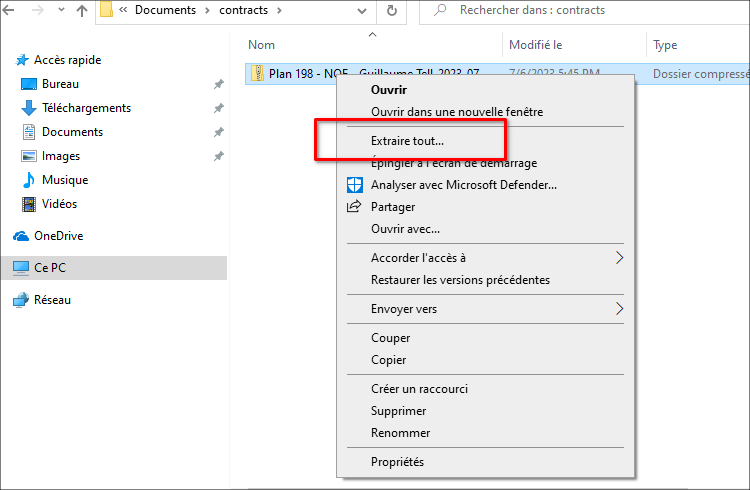Sort by the Modifié le column header
This screenshot has height=490, width=750.
tap(536, 45)
